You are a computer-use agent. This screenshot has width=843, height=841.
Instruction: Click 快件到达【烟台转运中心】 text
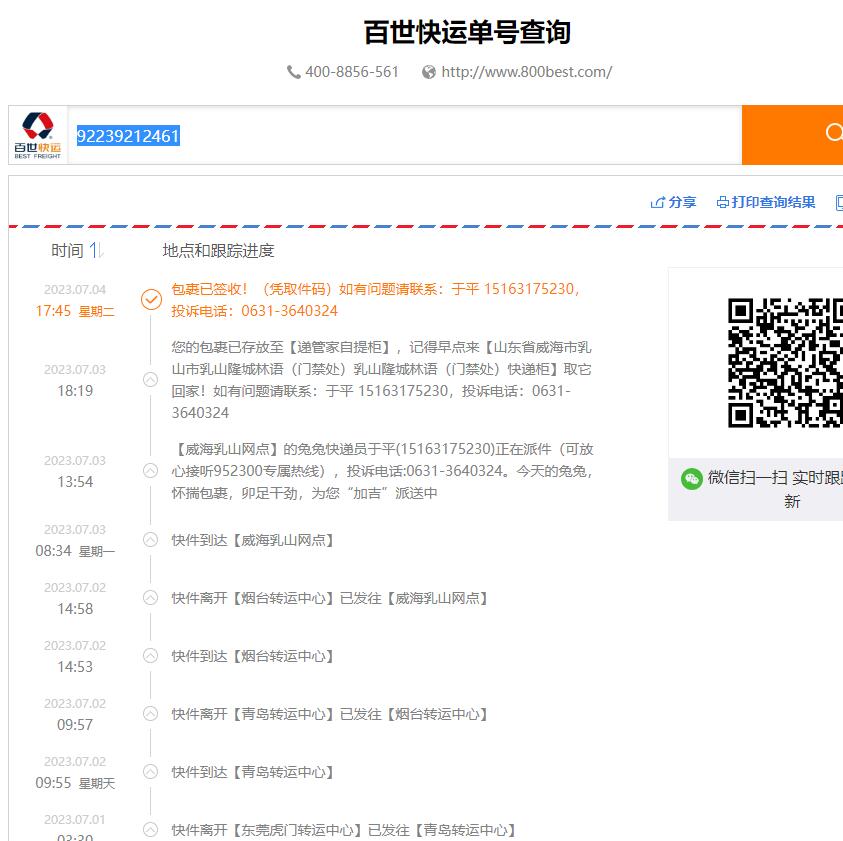(x=253, y=656)
